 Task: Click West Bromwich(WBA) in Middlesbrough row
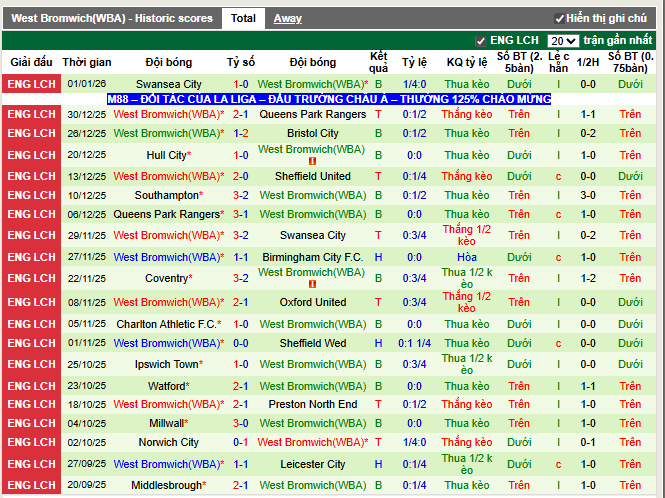coord(313,485)
